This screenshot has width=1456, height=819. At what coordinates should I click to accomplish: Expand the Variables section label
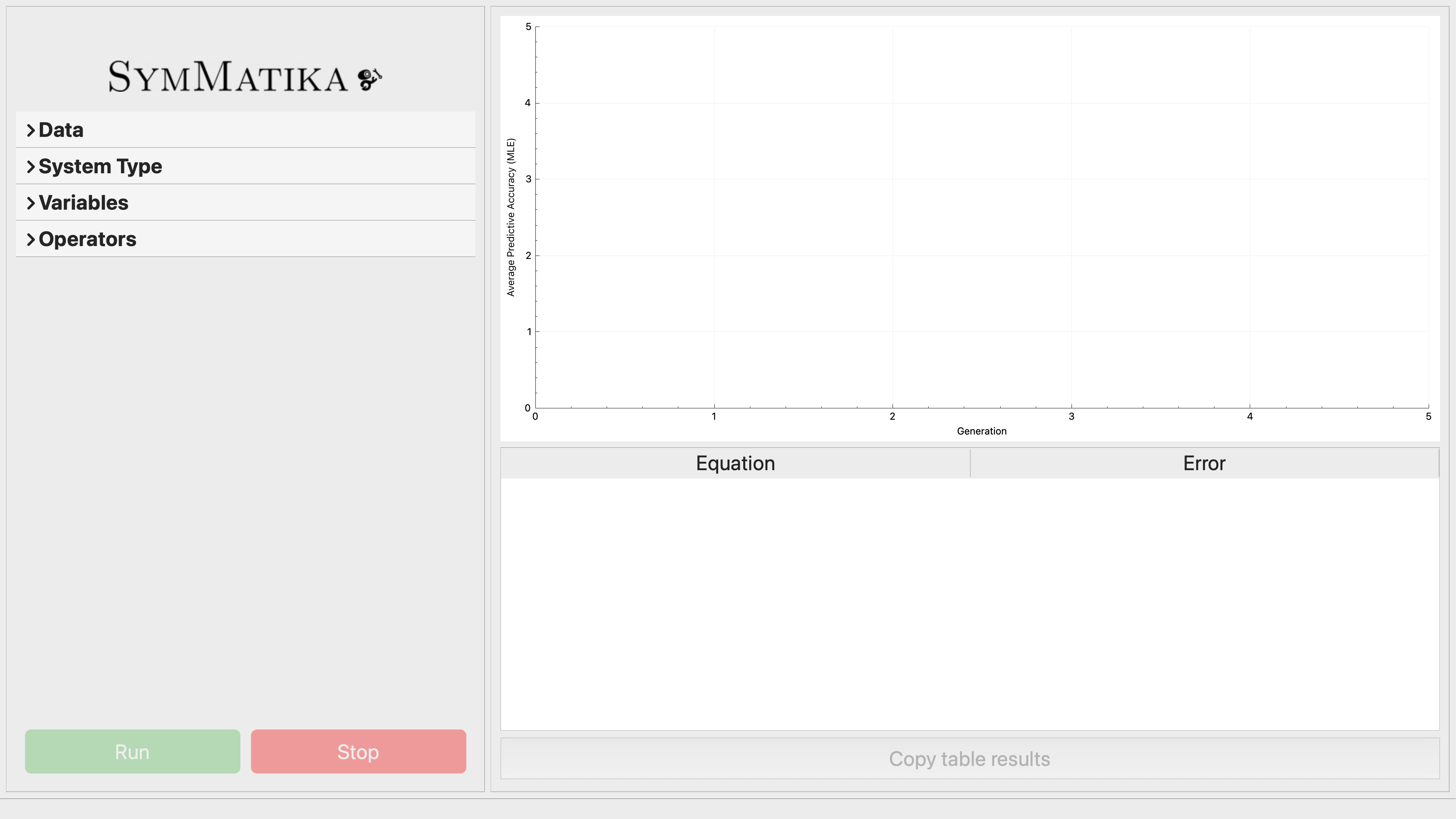click(84, 203)
